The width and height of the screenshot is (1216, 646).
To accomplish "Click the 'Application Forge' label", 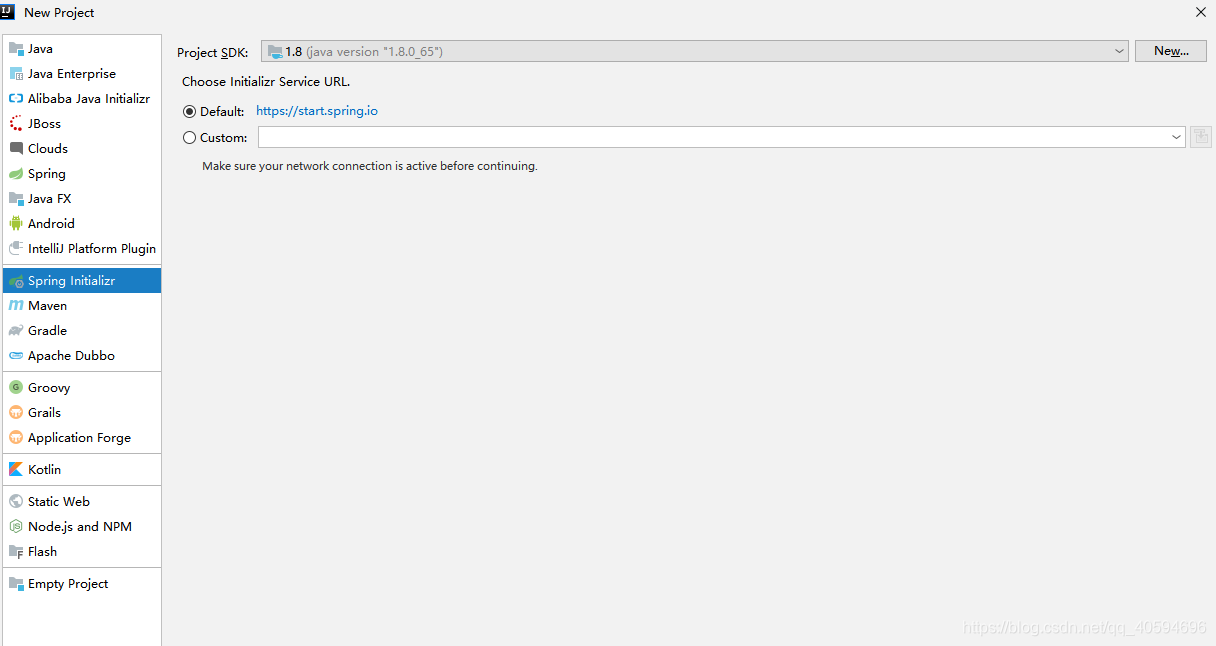I will 79,438.
